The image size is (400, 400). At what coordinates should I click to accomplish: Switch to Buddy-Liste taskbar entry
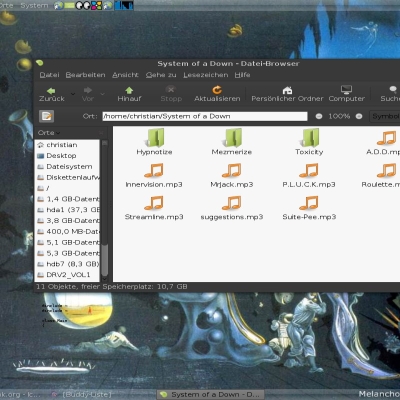82,395
